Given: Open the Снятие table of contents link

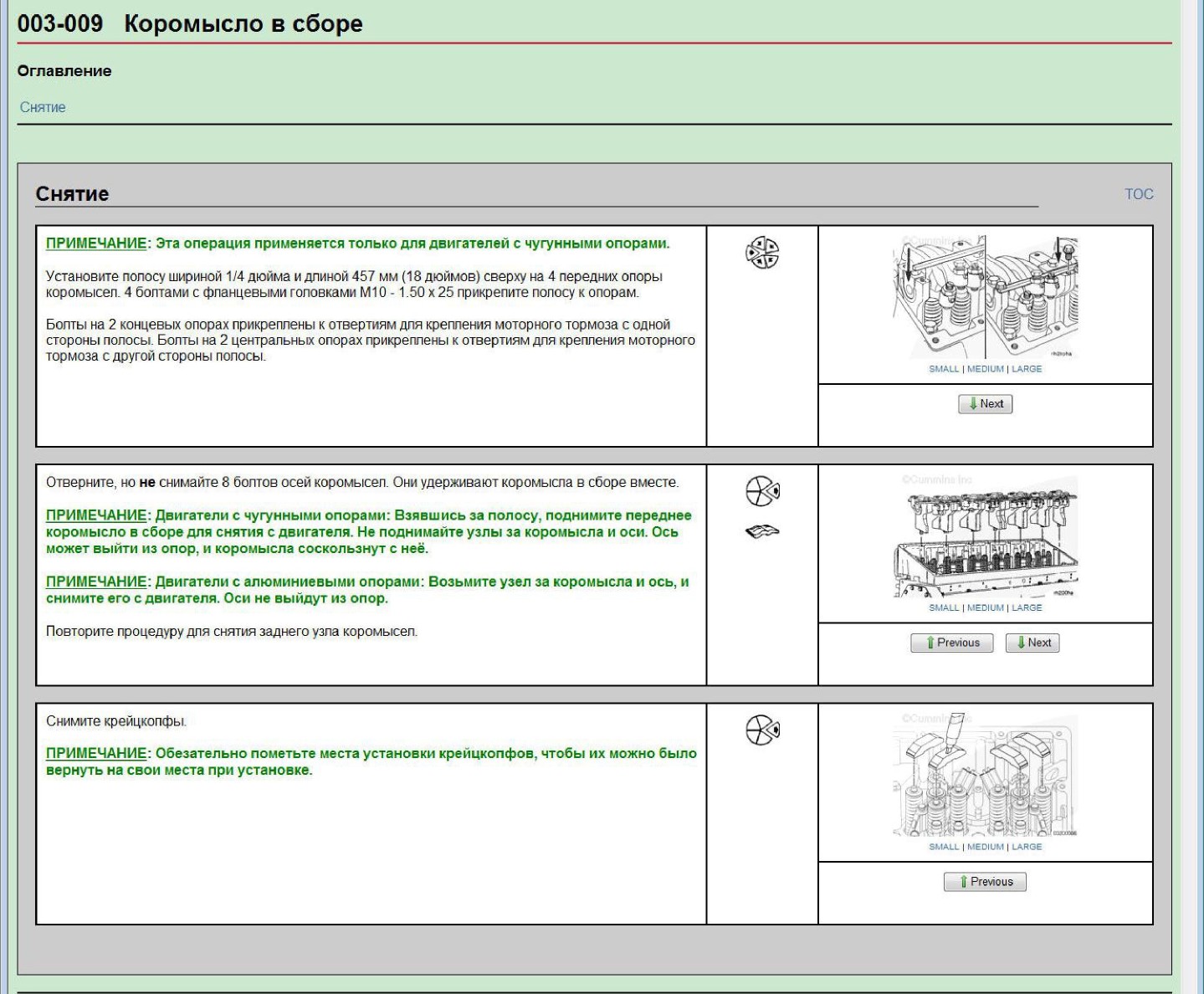Looking at the screenshot, I should tap(43, 107).
